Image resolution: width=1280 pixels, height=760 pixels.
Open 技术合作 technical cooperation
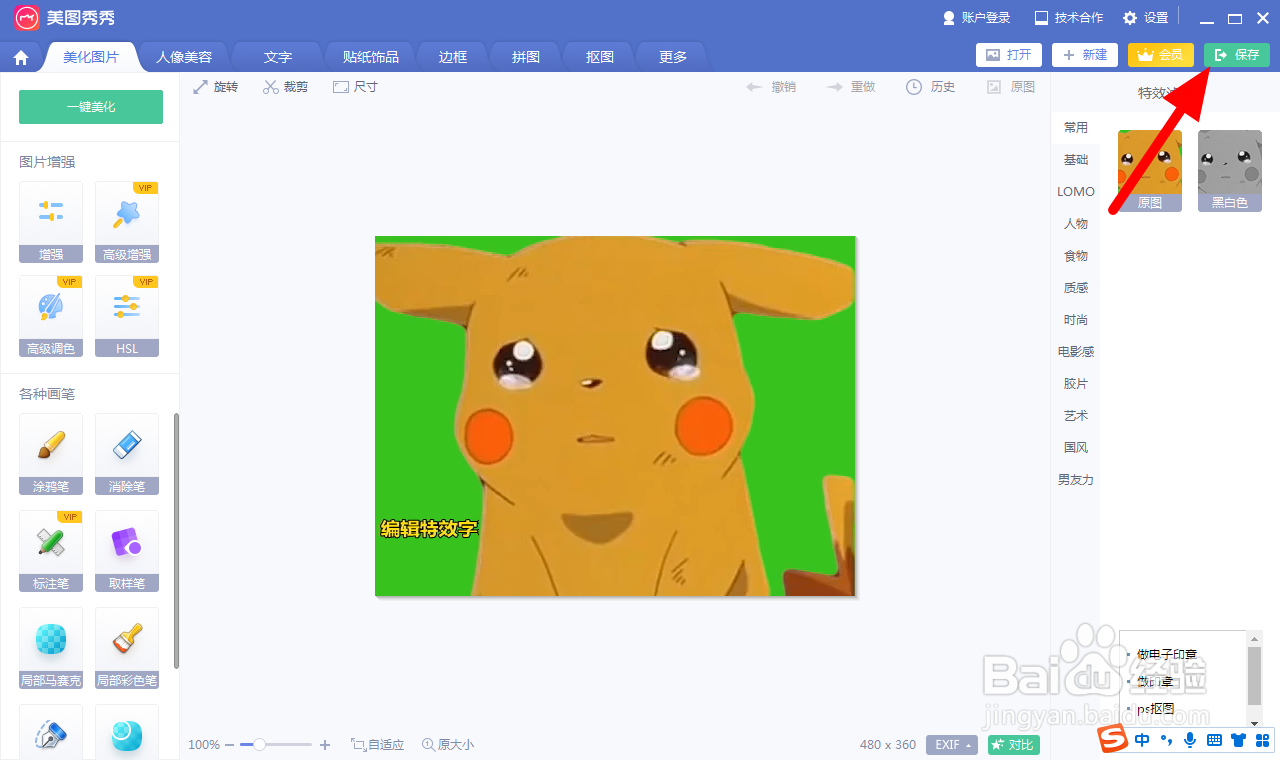click(x=1069, y=18)
